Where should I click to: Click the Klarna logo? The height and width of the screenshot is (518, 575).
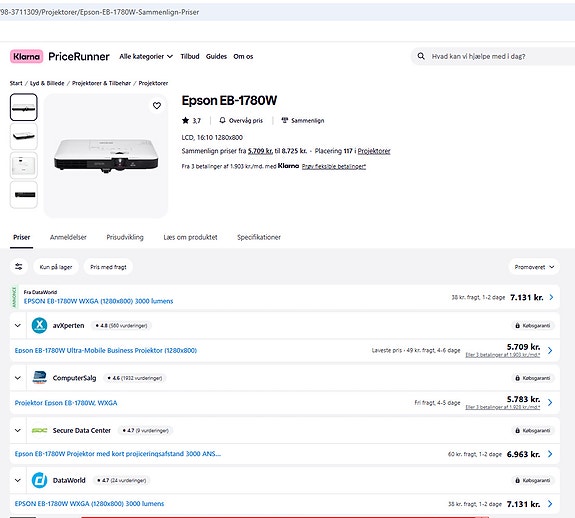tap(26, 56)
